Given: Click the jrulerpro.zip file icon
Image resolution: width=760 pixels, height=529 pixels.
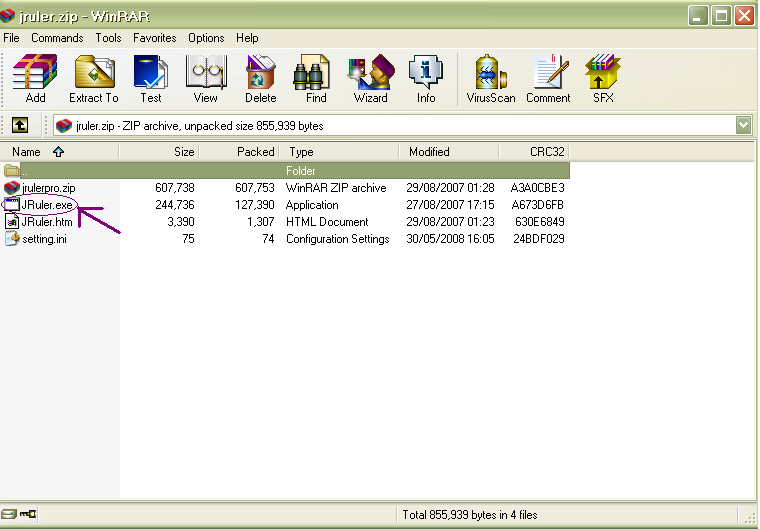Looking at the screenshot, I should tap(12, 188).
